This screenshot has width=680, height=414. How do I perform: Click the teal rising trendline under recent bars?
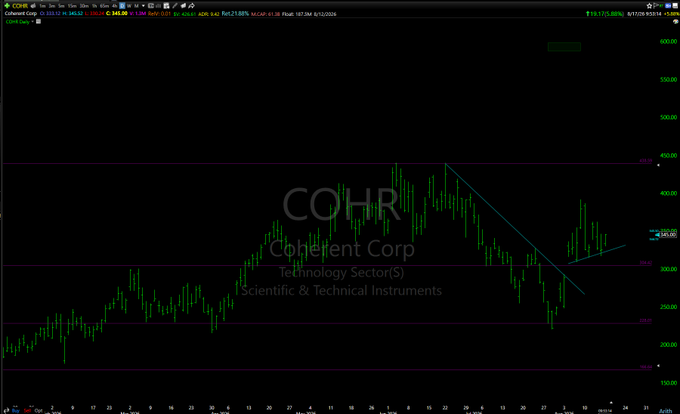597,254
